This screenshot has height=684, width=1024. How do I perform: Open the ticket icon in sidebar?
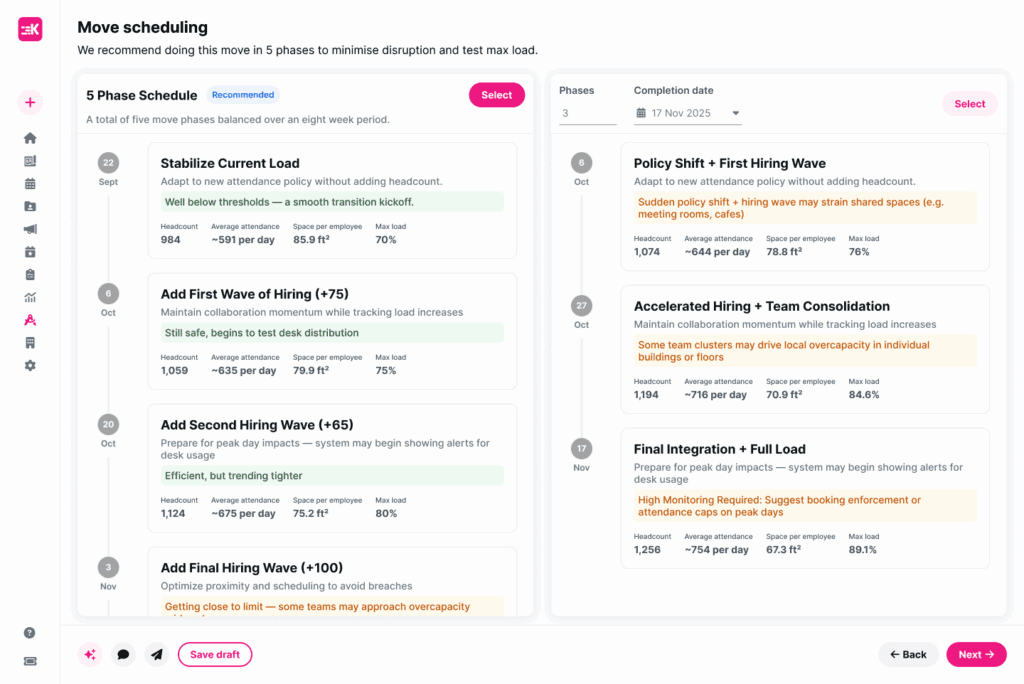coord(30,661)
